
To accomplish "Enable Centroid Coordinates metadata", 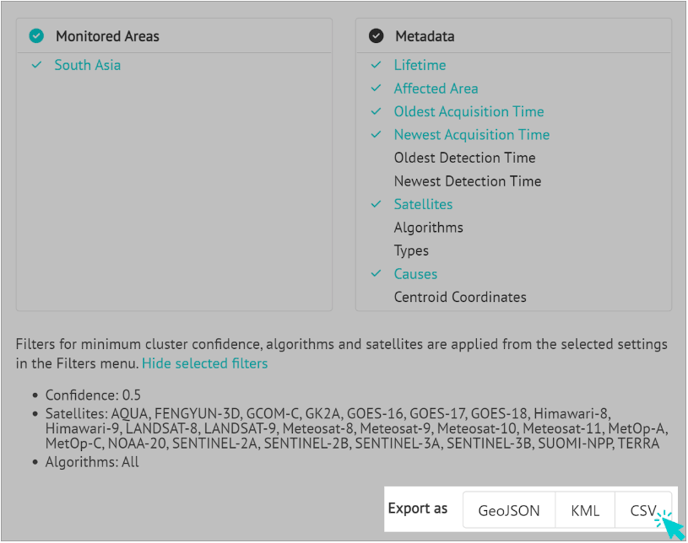I will pyautogui.click(x=460, y=297).
